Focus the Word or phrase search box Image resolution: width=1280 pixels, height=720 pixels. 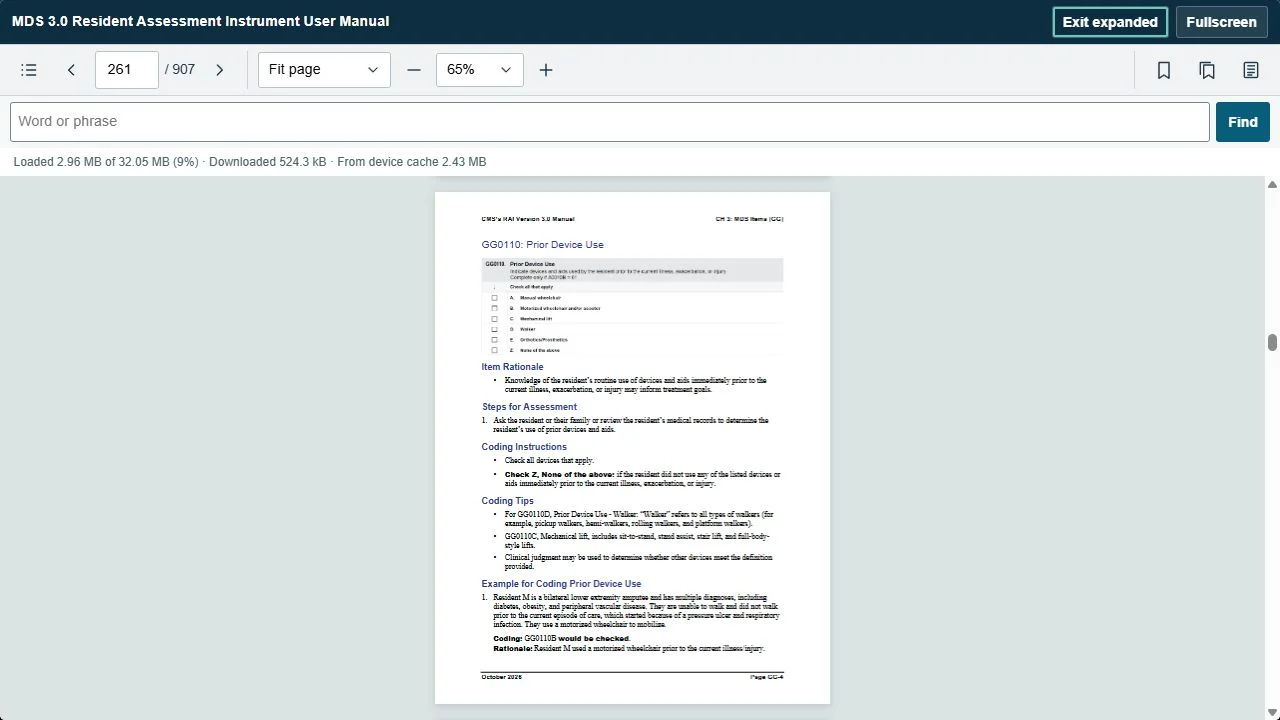(610, 122)
